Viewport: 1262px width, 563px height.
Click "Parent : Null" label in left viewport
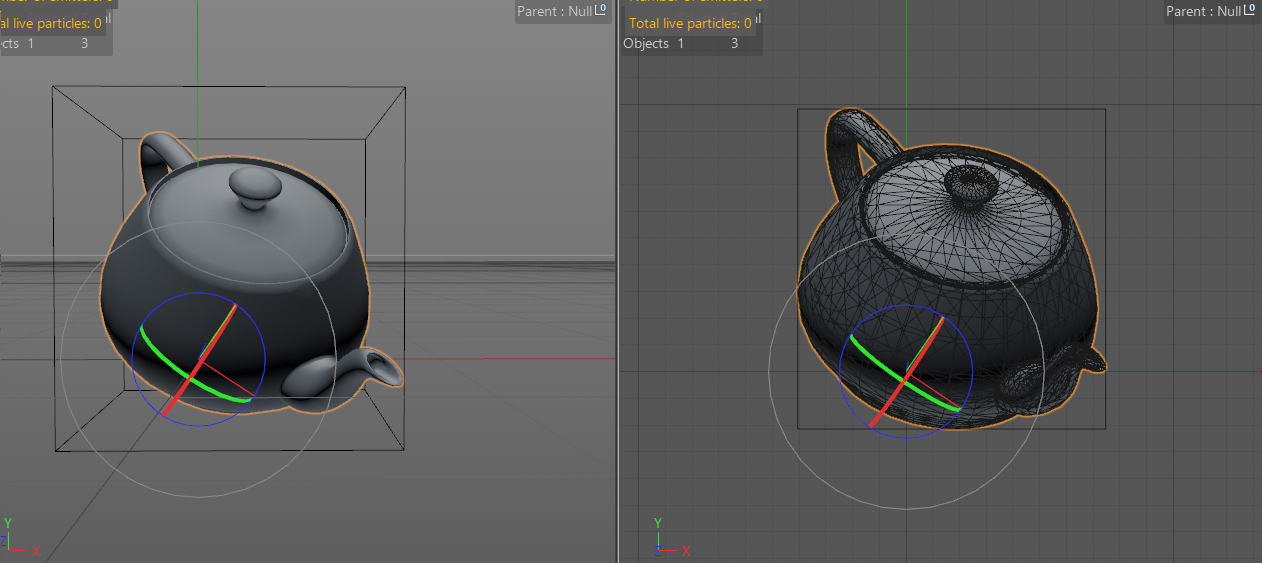pyautogui.click(x=555, y=12)
